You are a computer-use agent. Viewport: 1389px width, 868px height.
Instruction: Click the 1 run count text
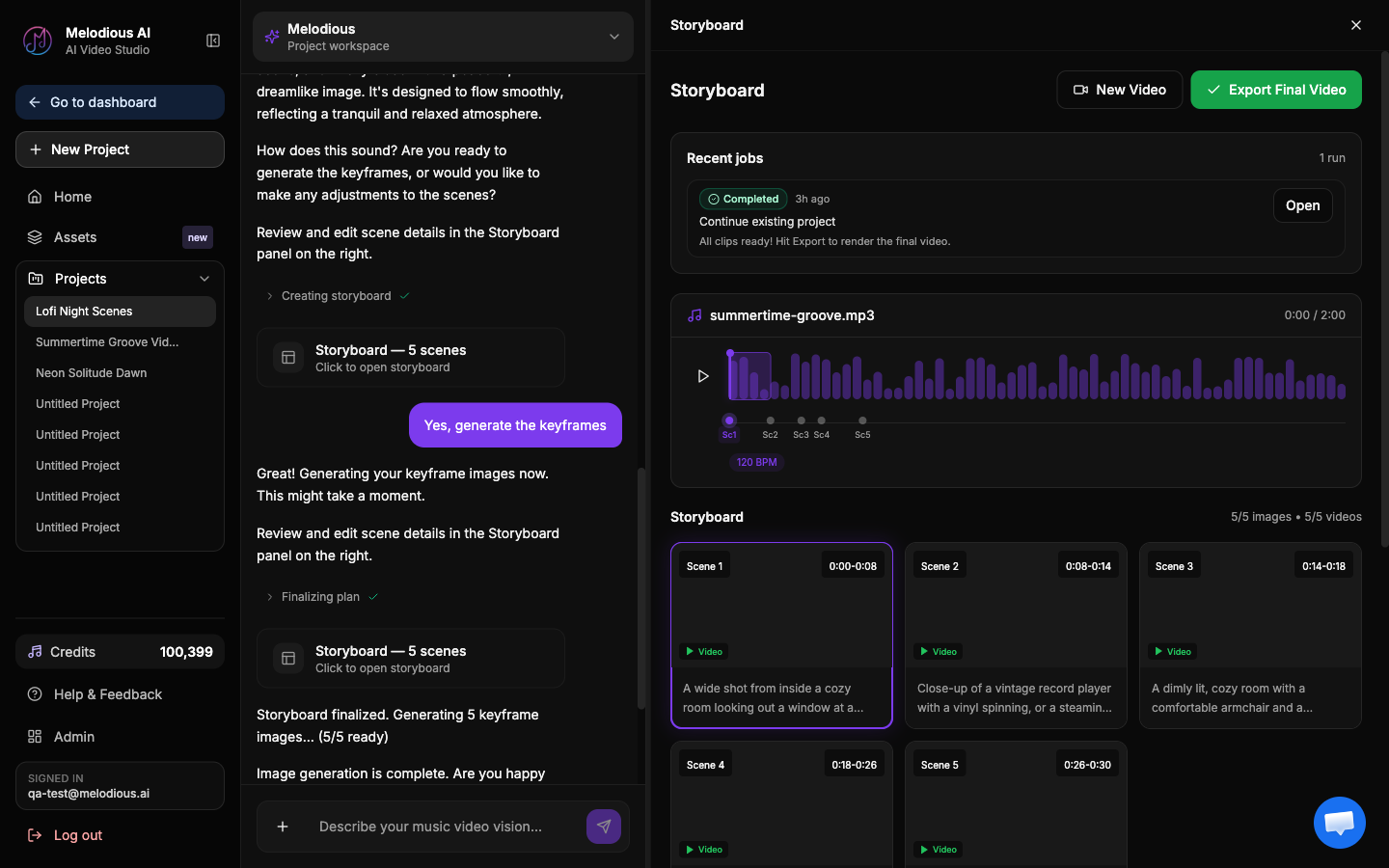[1332, 158]
